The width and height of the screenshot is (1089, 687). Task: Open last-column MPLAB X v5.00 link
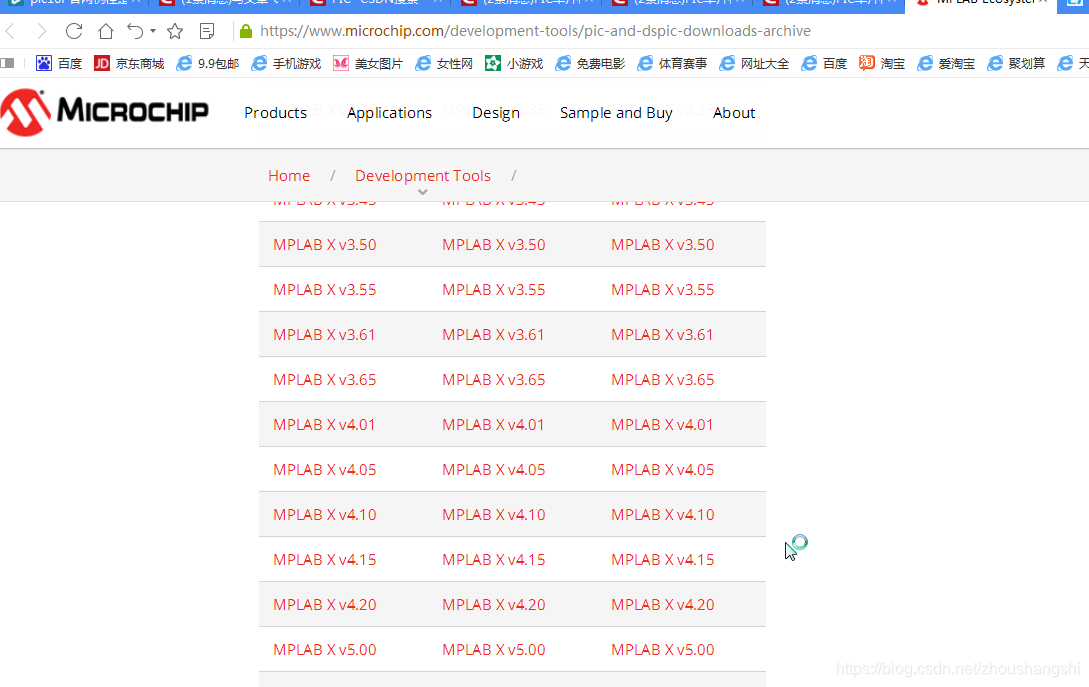663,650
